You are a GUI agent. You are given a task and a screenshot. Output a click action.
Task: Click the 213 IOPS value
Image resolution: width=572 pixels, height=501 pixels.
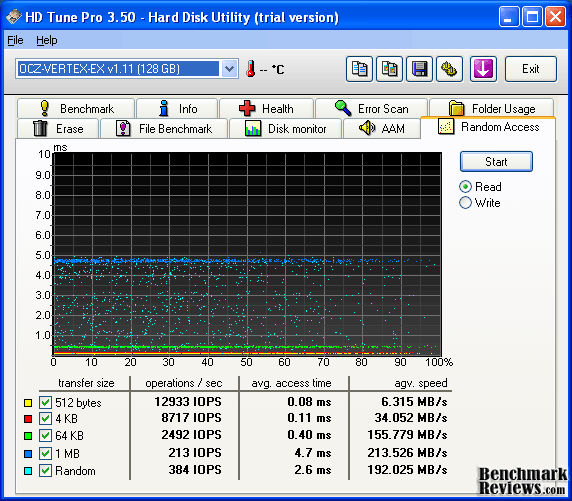pos(195,452)
